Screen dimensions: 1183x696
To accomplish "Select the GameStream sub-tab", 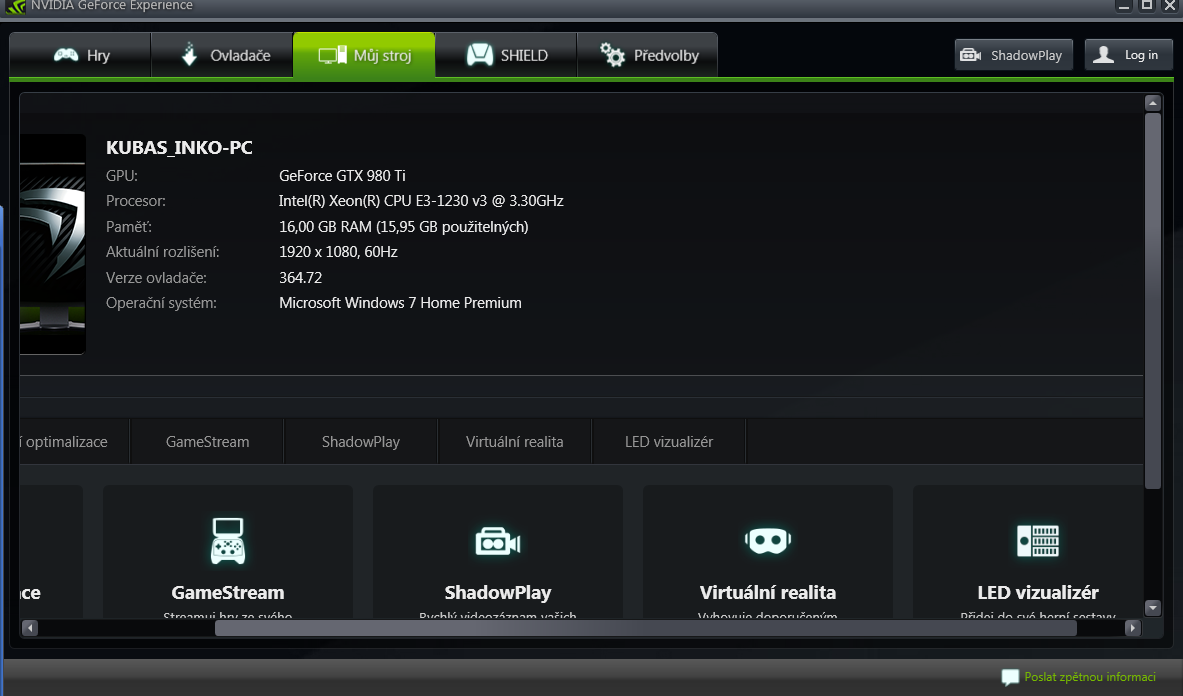I will [x=207, y=442].
